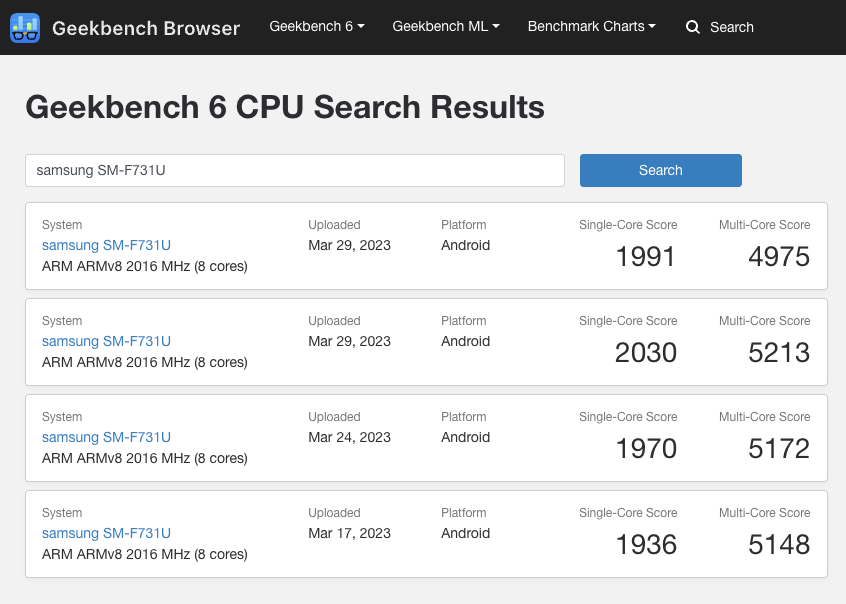Click the 4975 multi-core score
The height and width of the screenshot is (604, 846).
click(x=778, y=257)
